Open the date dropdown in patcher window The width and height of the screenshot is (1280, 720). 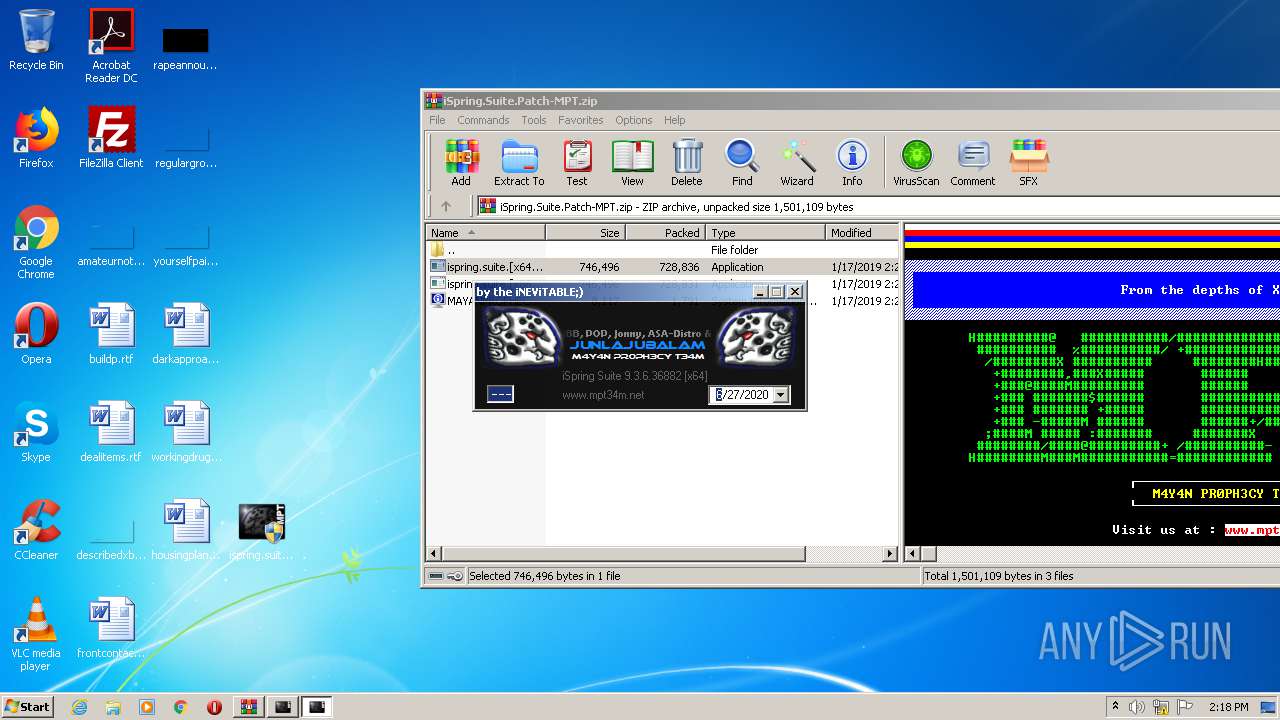coord(781,395)
